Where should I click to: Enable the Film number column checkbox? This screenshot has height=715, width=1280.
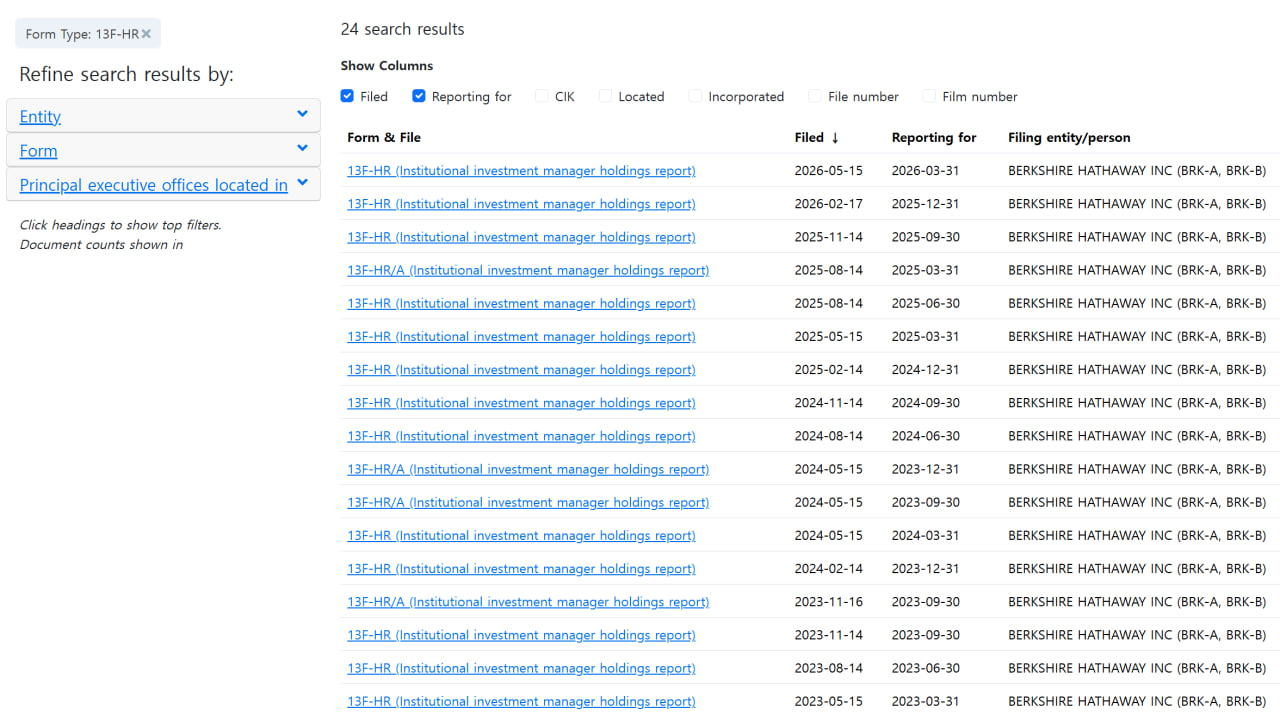[929, 96]
